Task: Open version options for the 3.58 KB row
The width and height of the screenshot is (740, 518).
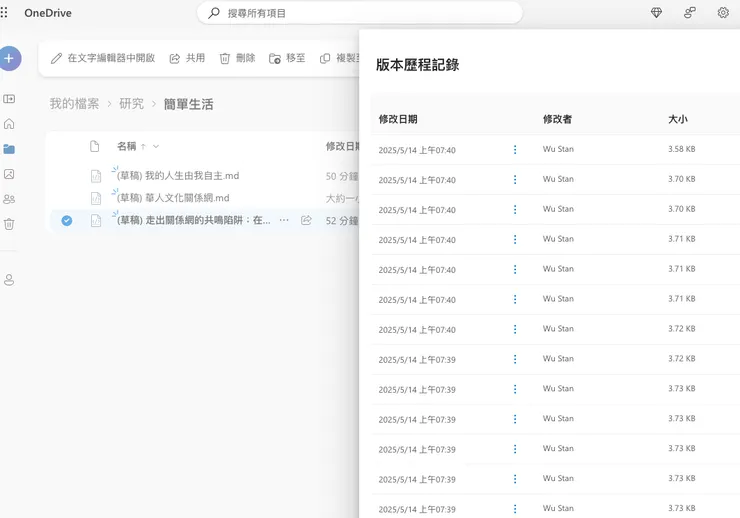Action: (x=515, y=150)
